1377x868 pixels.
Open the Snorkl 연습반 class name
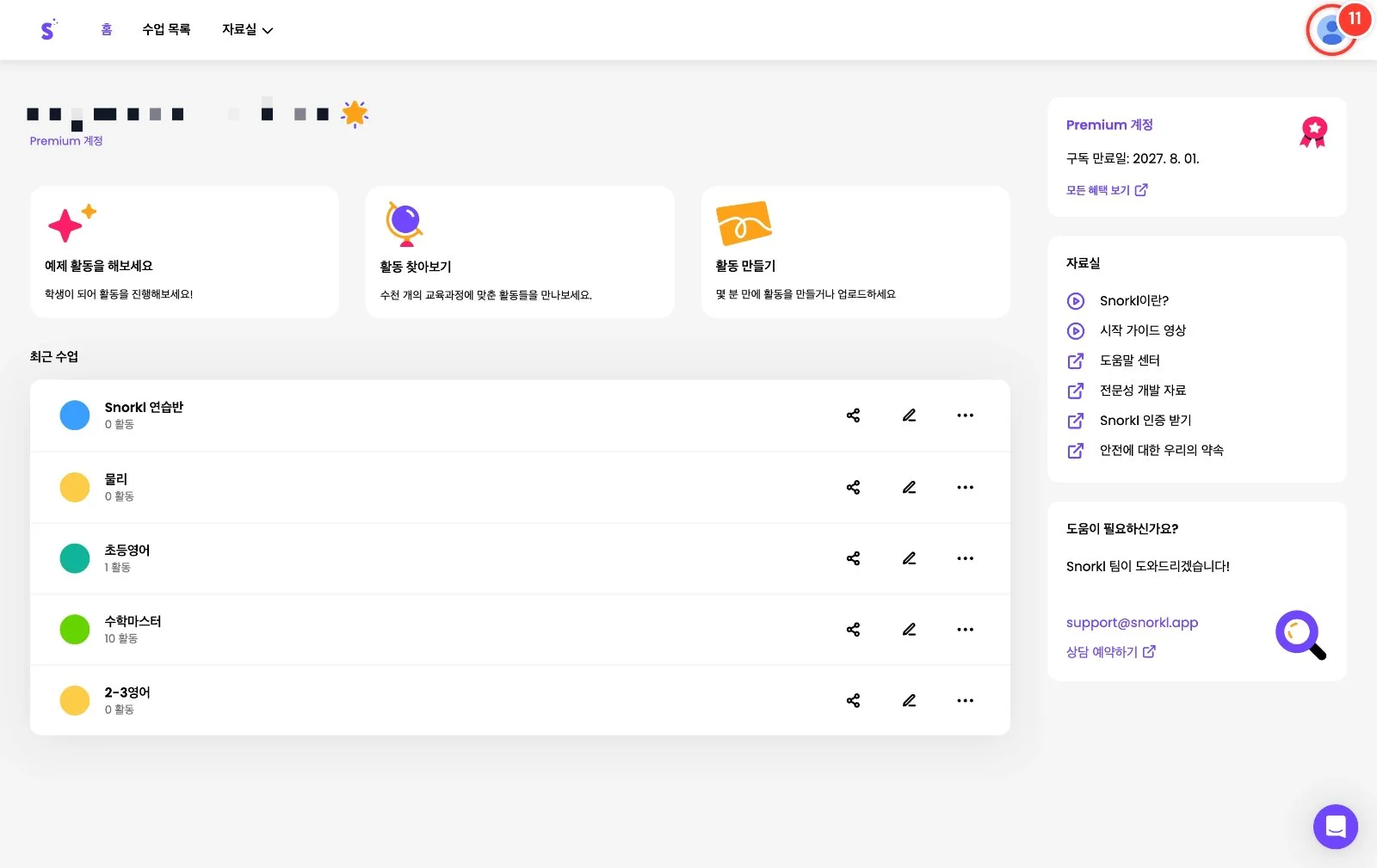[x=144, y=407]
